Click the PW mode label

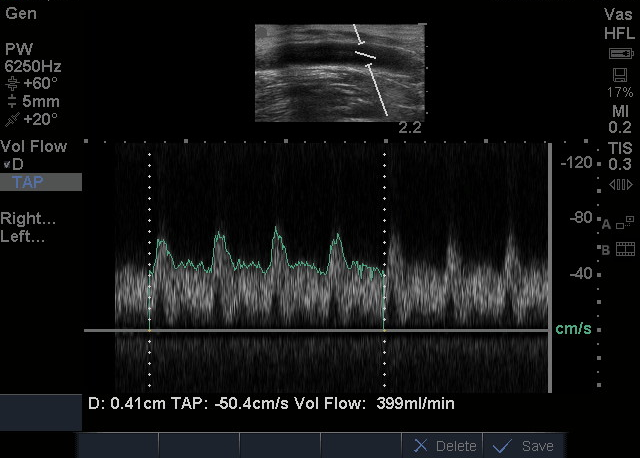(19, 49)
